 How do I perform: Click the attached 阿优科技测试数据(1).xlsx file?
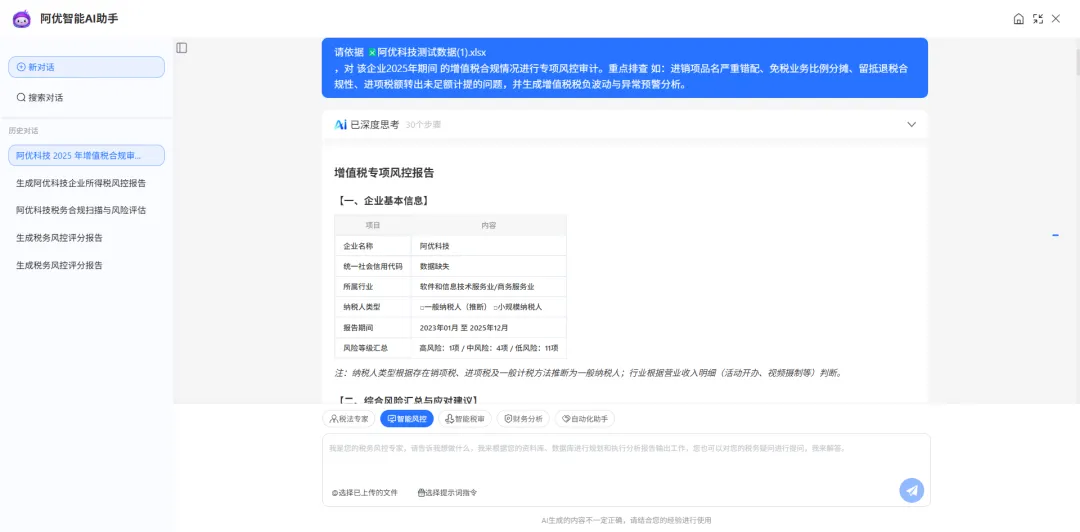427,52
